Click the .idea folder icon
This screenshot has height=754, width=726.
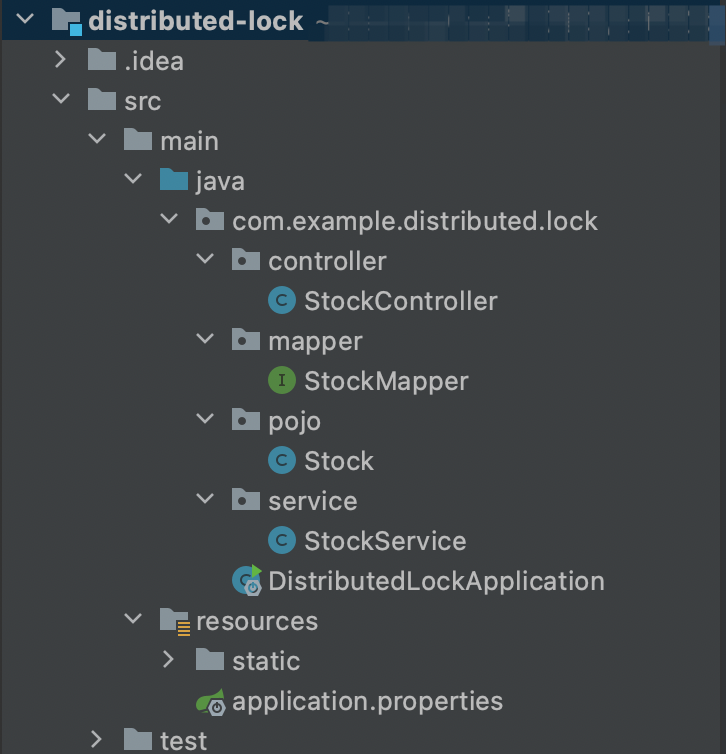click(102, 60)
